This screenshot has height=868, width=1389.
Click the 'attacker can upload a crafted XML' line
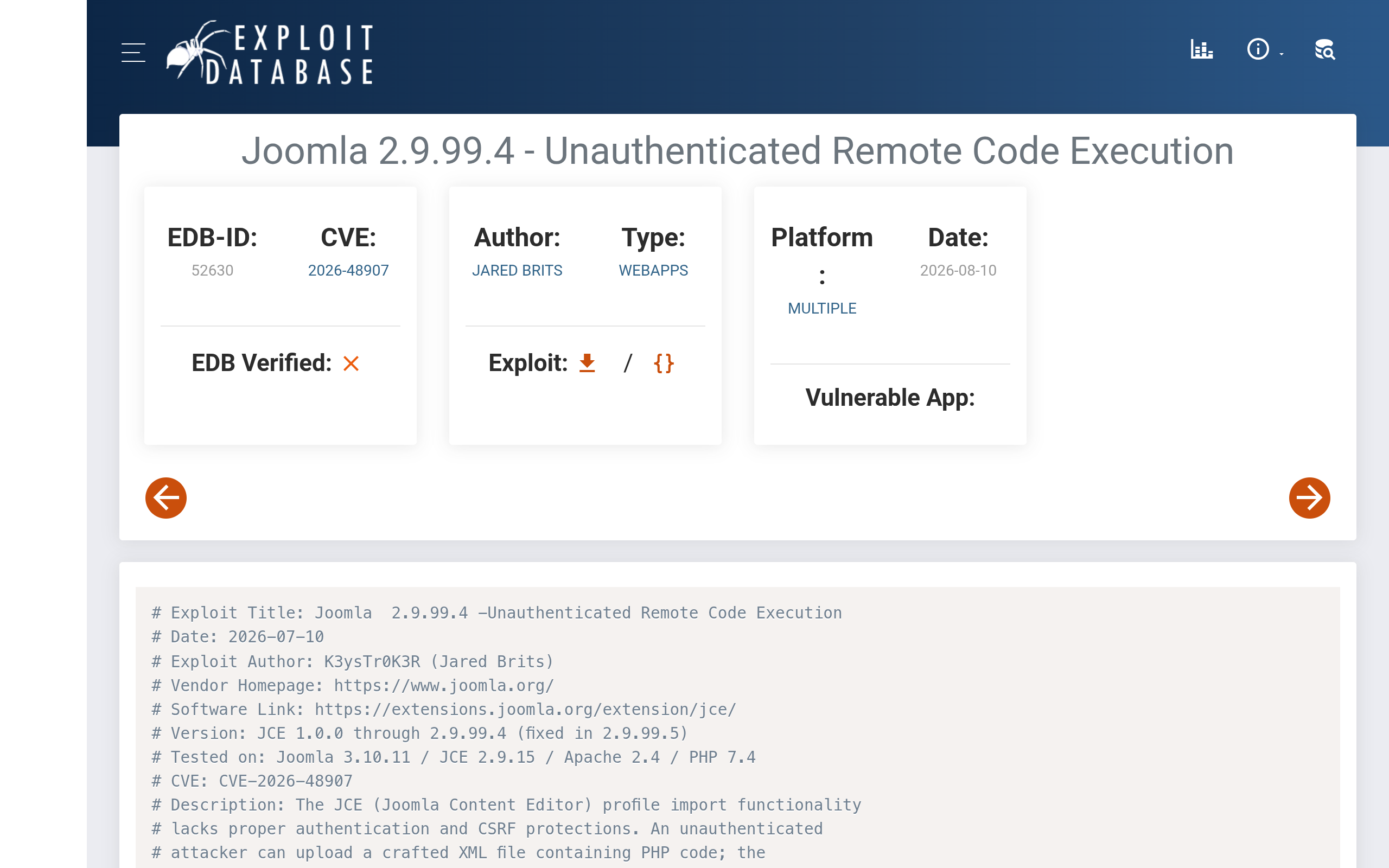tap(458, 854)
